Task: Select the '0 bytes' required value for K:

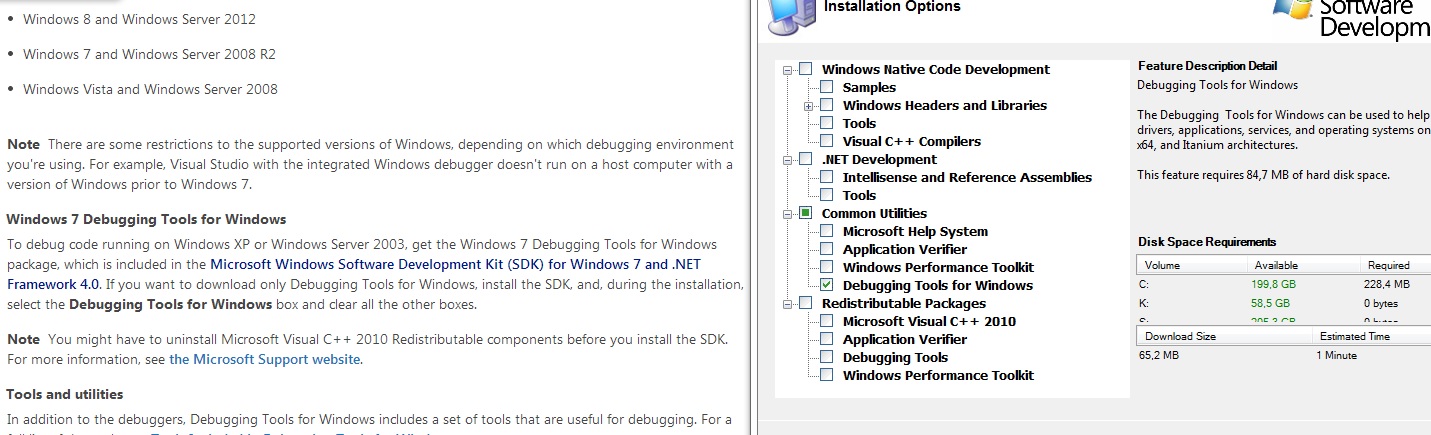Action: click(1383, 302)
